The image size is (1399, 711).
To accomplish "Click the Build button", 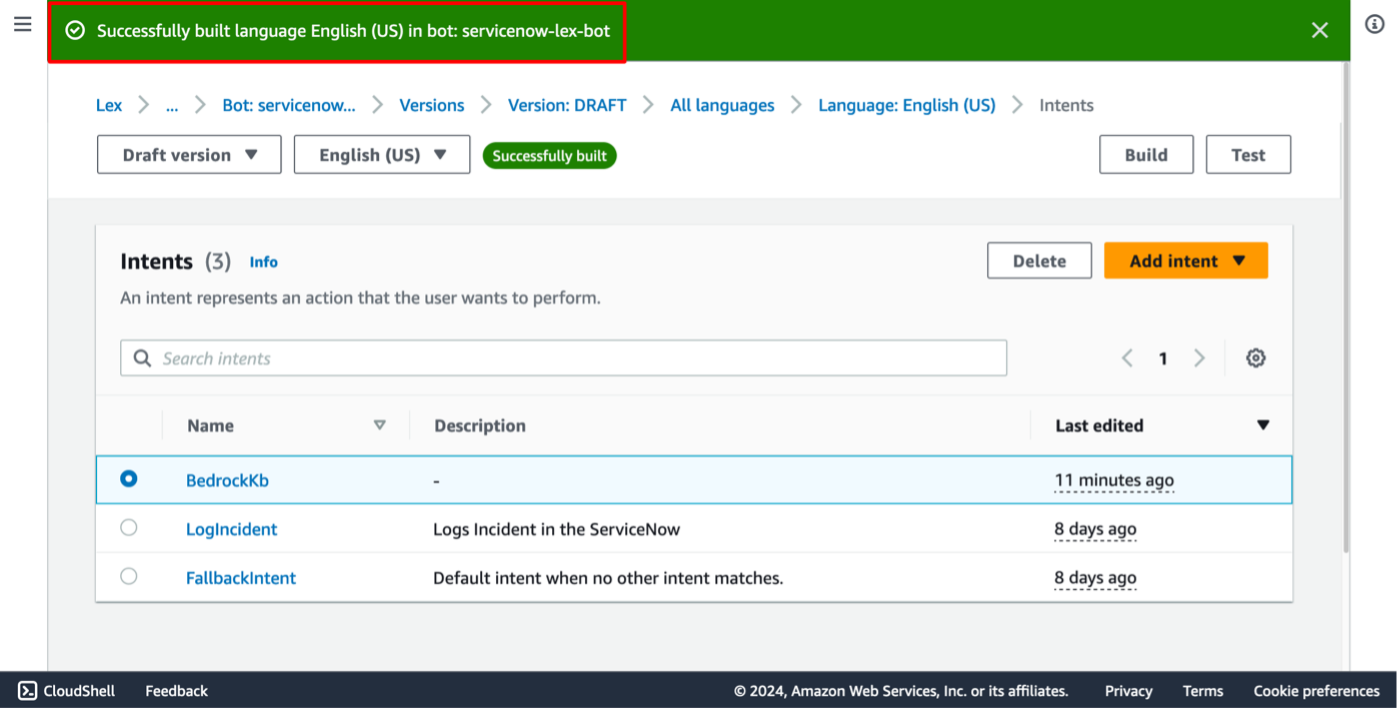I will pos(1146,155).
